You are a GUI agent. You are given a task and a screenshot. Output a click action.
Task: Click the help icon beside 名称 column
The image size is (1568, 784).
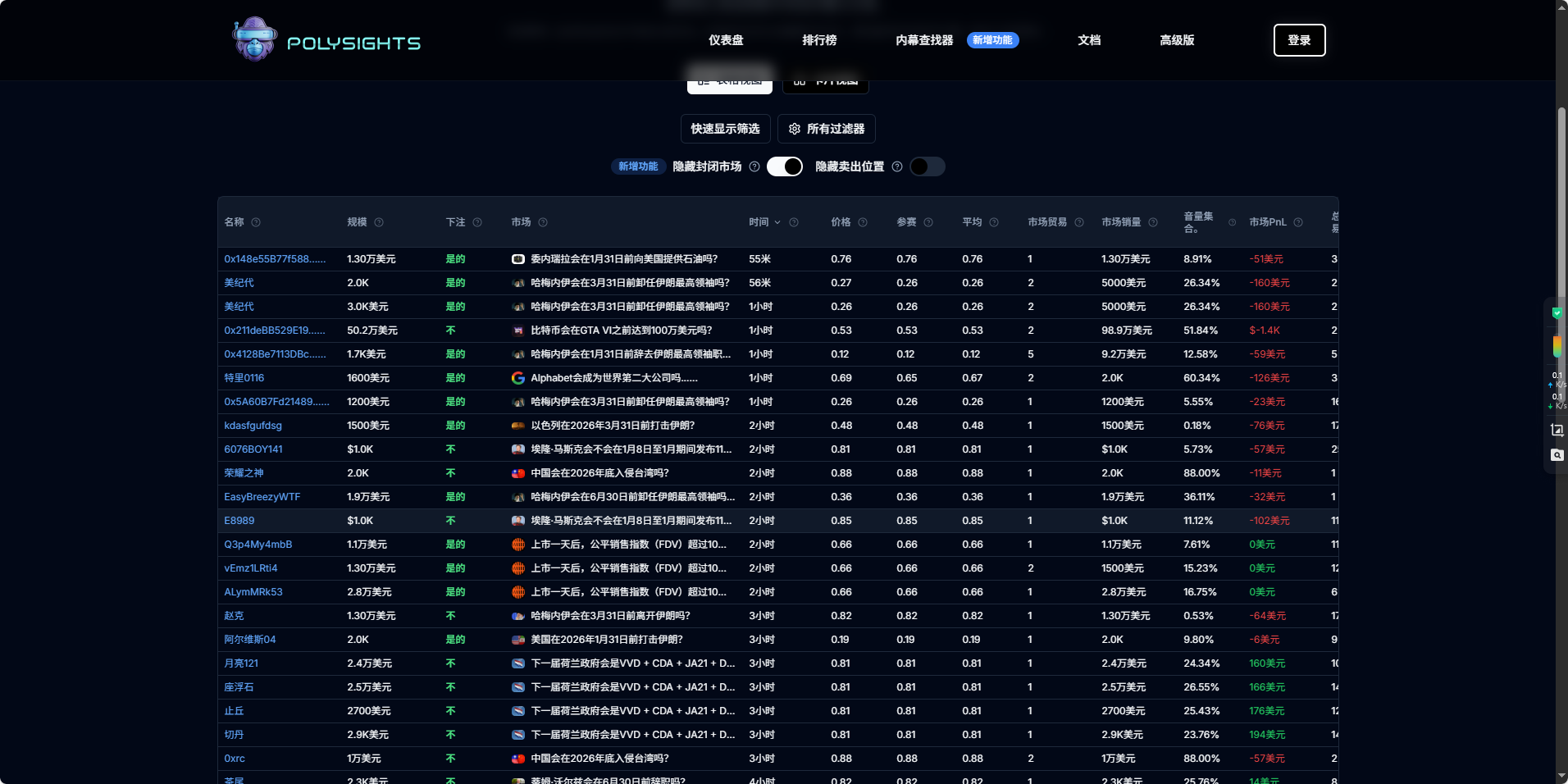[x=256, y=222]
